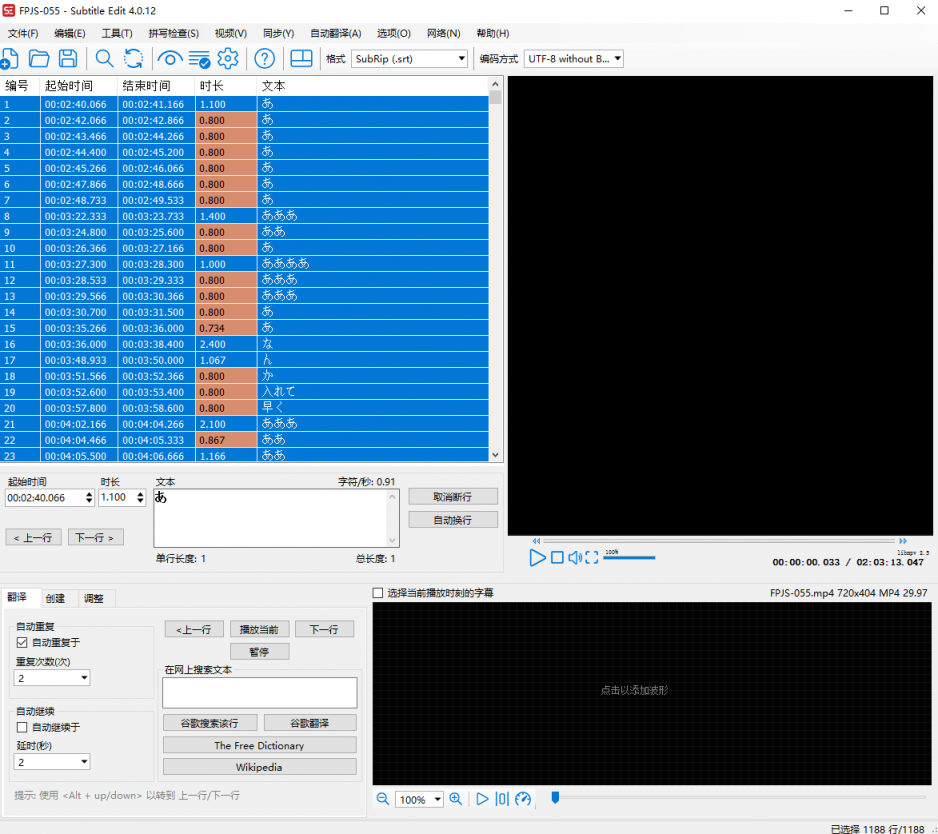Enable the 自动继续于 checkbox
The image size is (938, 834).
[x=22, y=727]
